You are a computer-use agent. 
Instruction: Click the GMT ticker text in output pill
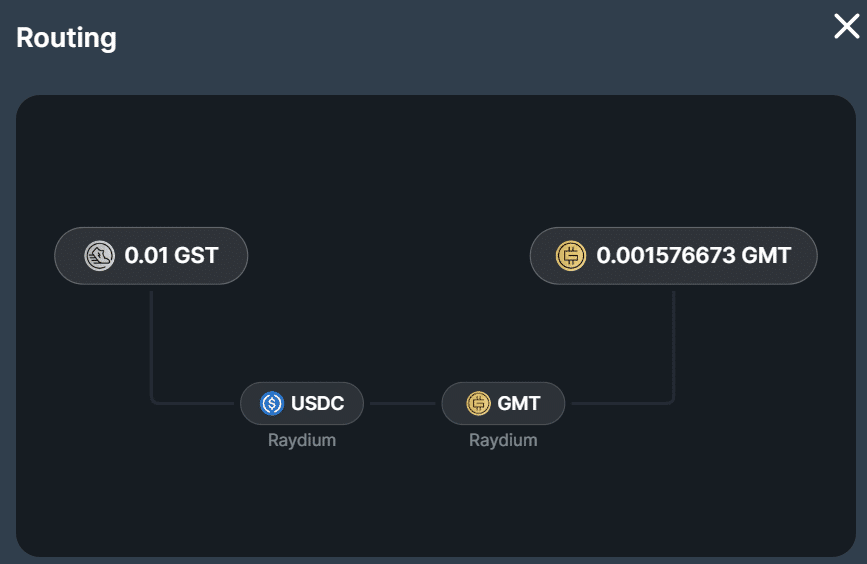pos(766,256)
